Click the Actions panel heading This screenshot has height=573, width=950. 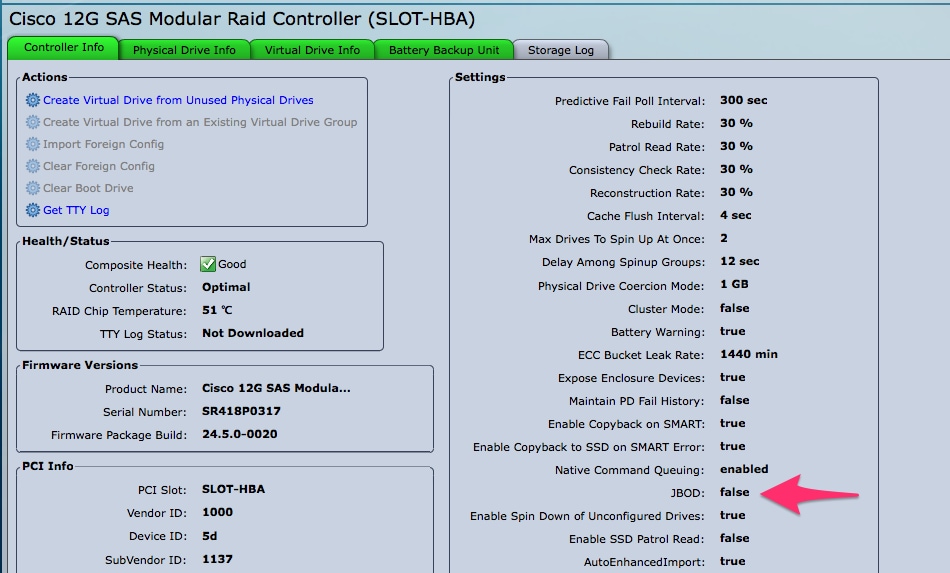[x=44, y=77]
